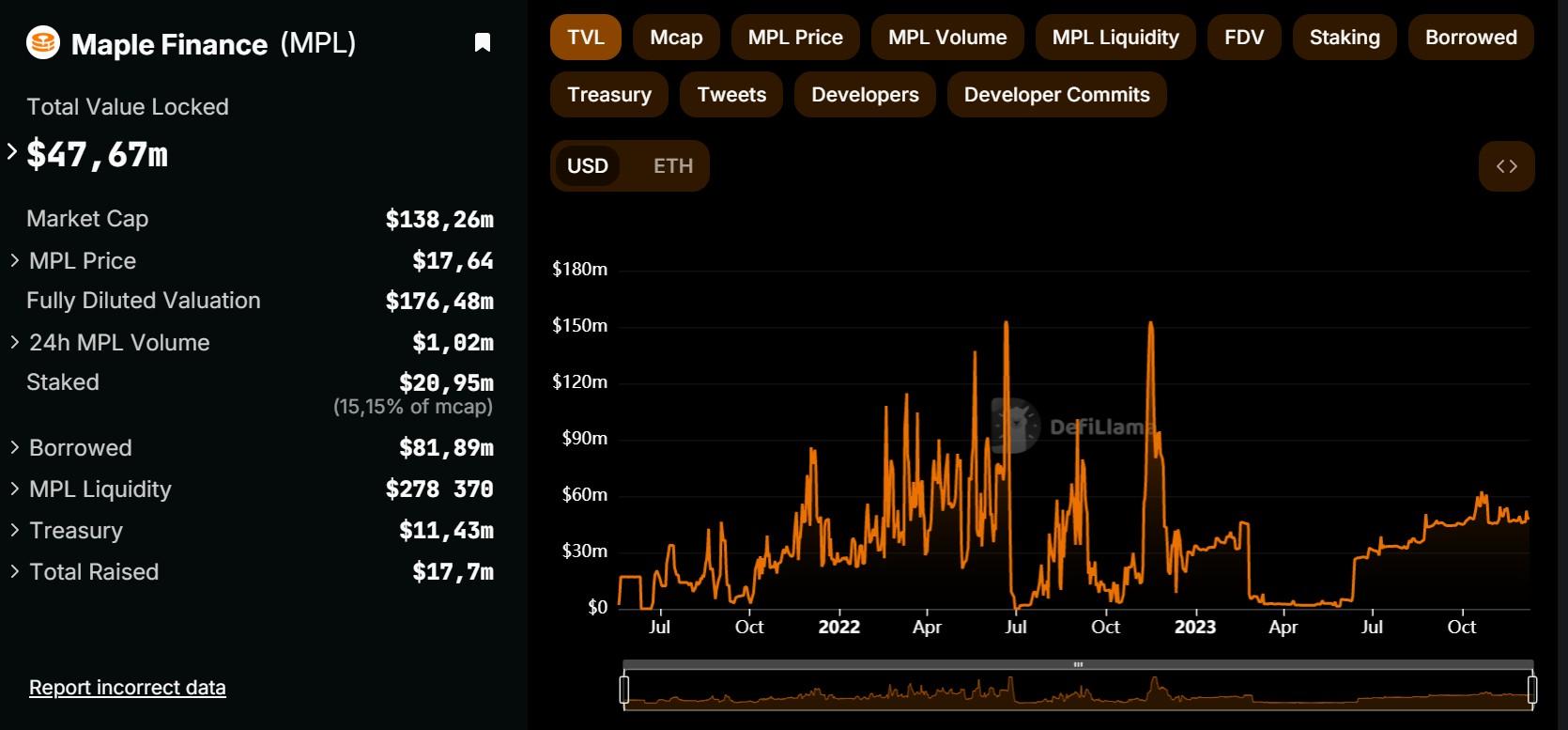Enable the MPL Price chart series
The height and width of the screenshot is (730, 1568).
[795, 38]
